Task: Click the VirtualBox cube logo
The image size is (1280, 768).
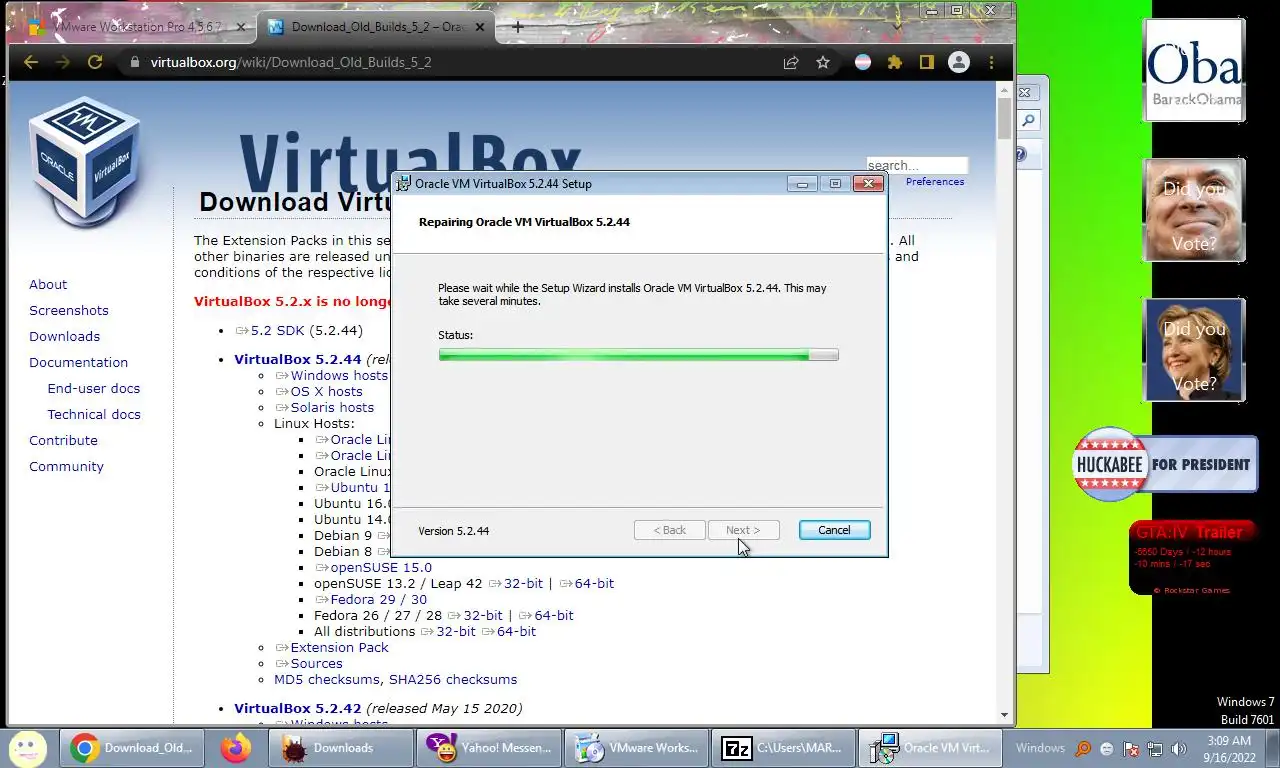Action: pos(84,162)
